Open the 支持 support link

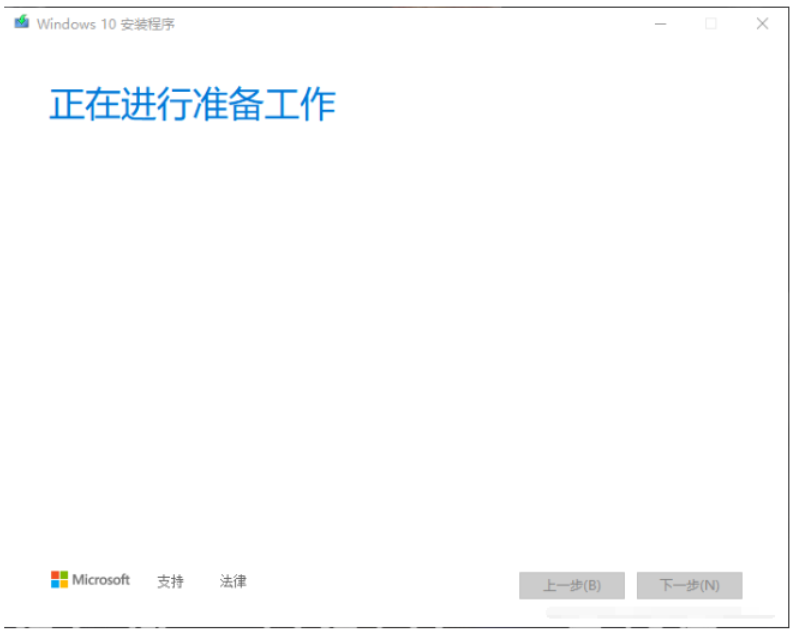click(170, 581)
